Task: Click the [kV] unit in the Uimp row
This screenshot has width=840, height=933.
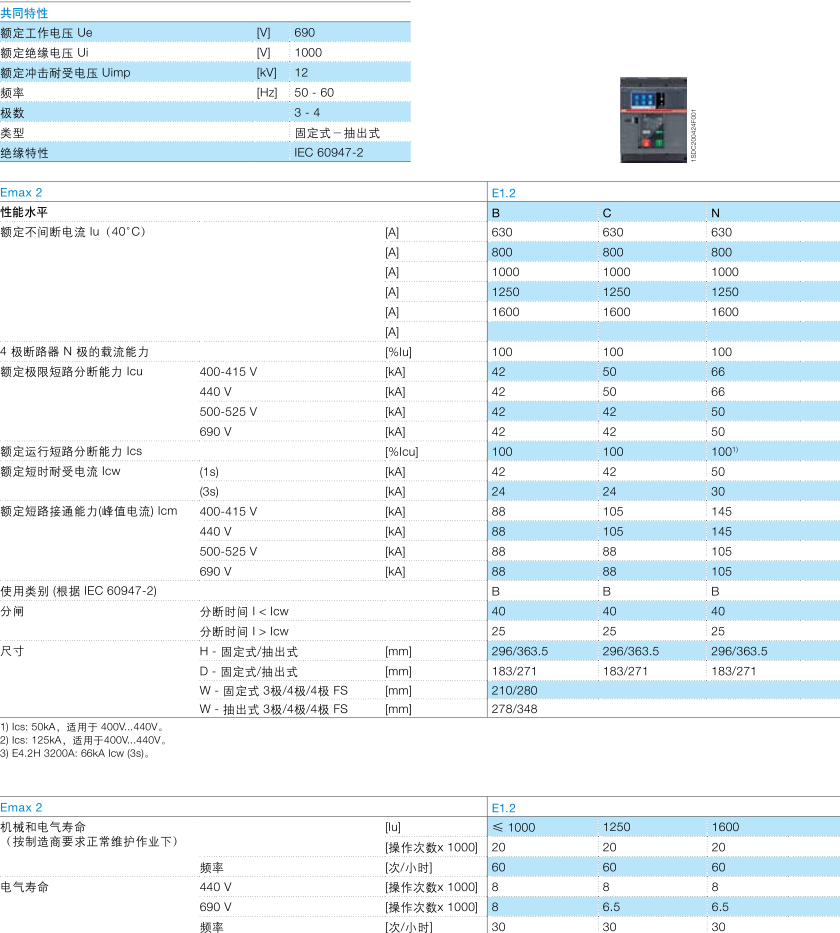Action: coord(267,73)
